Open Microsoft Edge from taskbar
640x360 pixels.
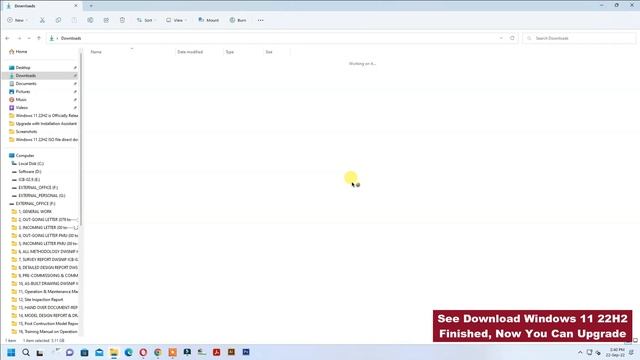point(129,352)
